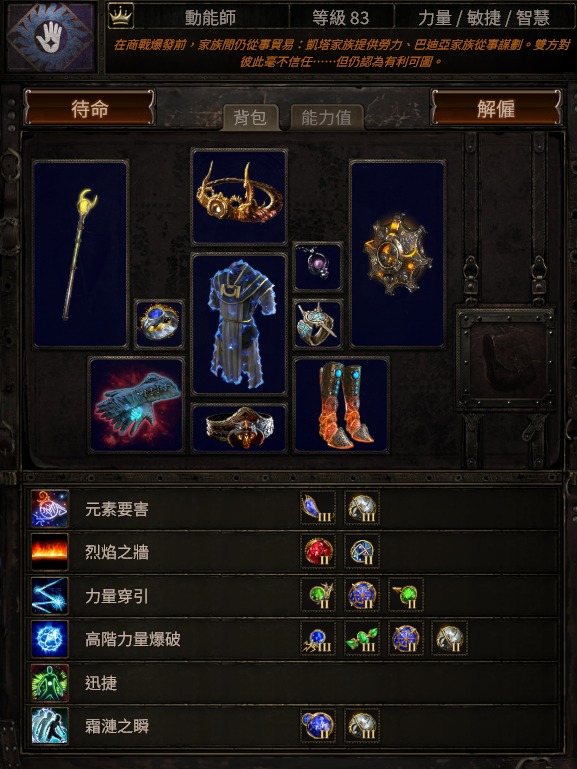Click the 解僱 button
577x769 pixels.
click(496, 107)
